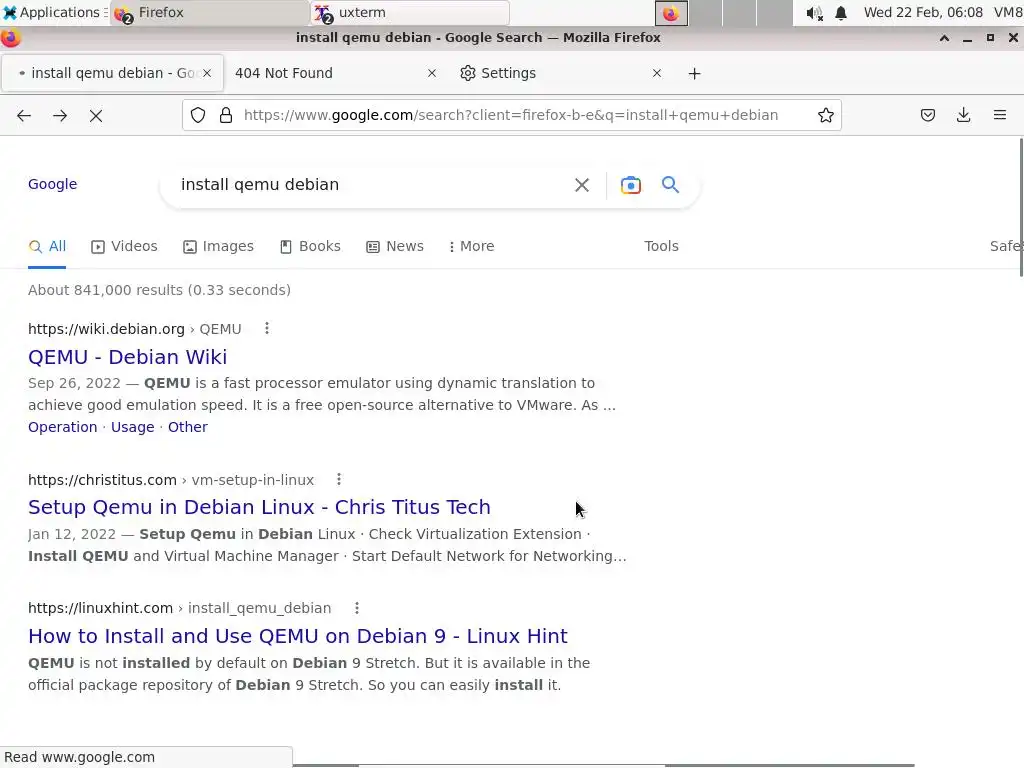Click https://linuxhint.com breadcrumb text
This screenshot has width=1024, height=768.
point(101,608)
